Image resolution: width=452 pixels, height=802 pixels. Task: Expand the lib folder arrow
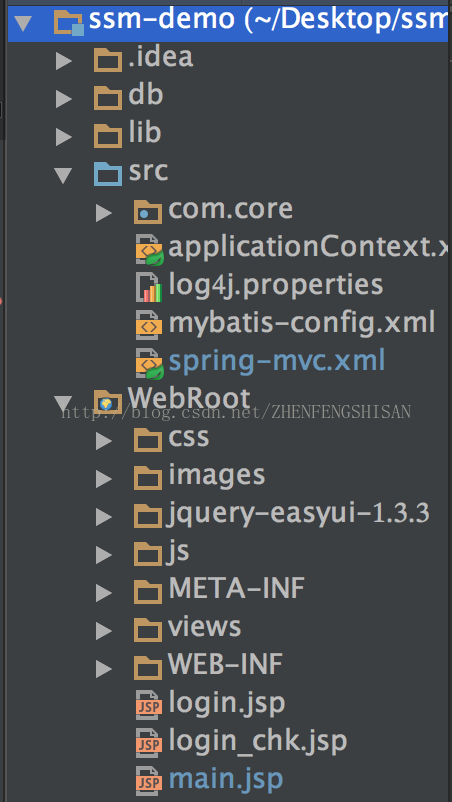[64, 137]
